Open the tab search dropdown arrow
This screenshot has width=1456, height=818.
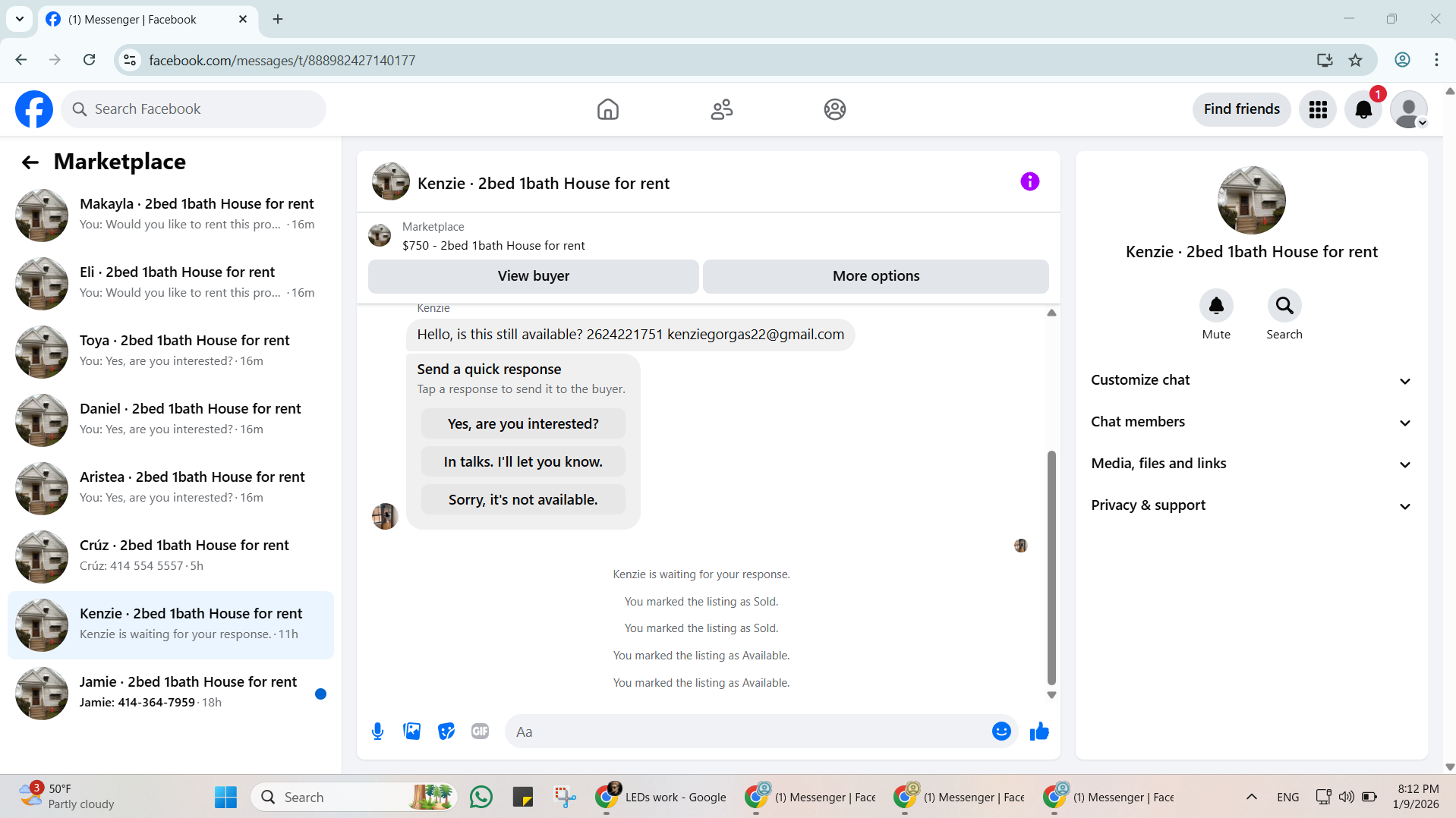tap(20, 19)
